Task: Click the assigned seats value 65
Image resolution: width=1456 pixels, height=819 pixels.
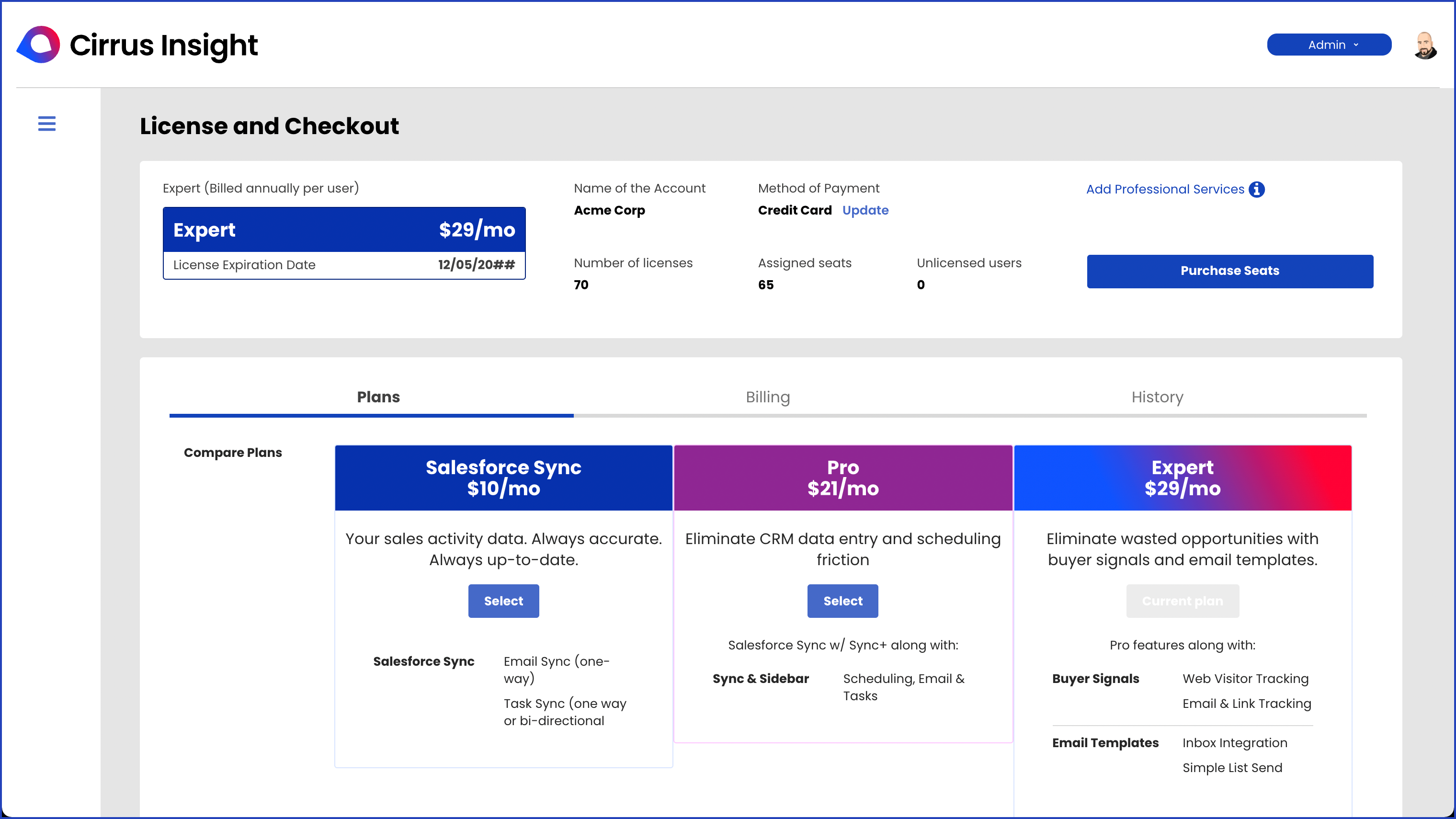Action: (766, 285)
